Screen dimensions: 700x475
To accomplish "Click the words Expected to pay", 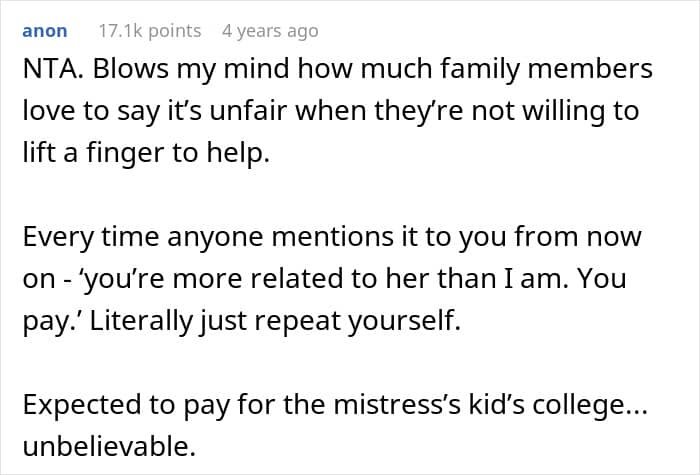I will coord(127,405).
